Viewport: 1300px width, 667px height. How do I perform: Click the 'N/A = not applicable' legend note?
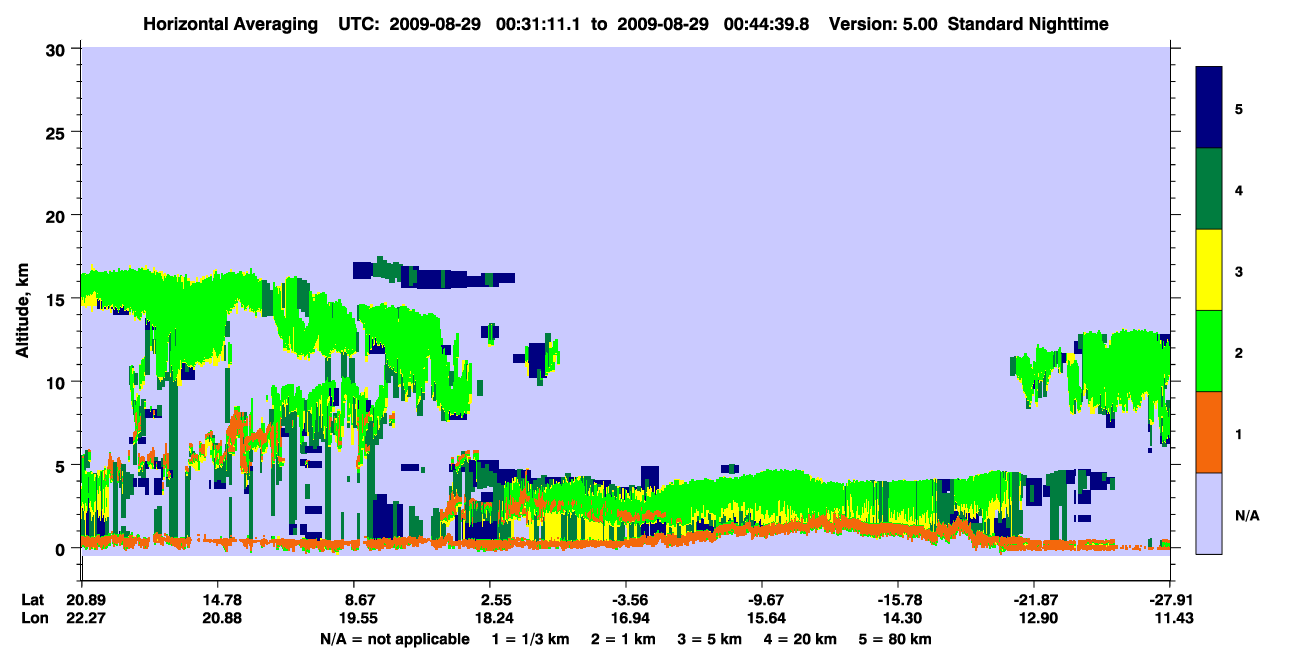[x=394, y=639]
